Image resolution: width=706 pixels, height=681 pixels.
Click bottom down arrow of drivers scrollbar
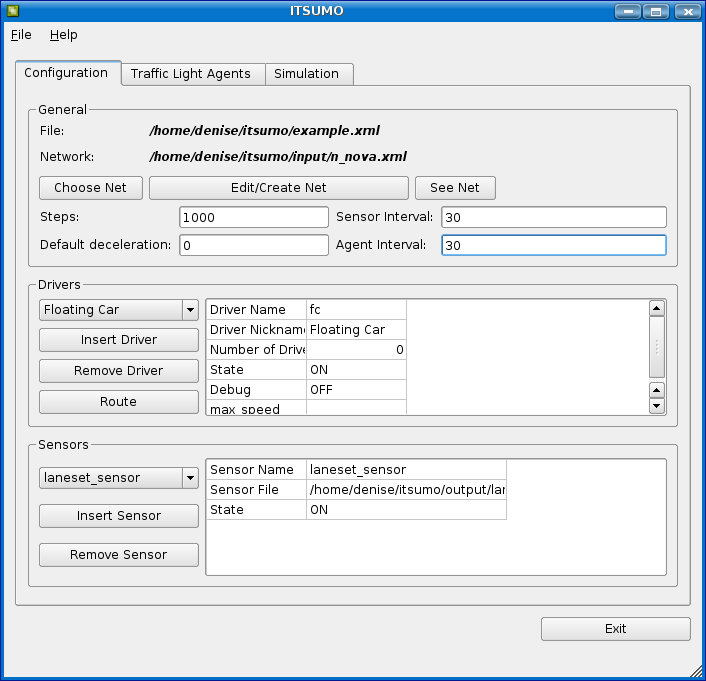click(x=657, y=406)
